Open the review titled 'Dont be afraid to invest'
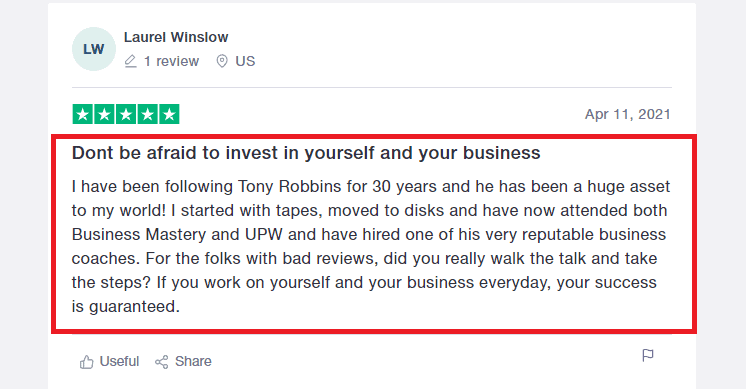Viewport: 746px width, 389px height. (x=306, y=153)
